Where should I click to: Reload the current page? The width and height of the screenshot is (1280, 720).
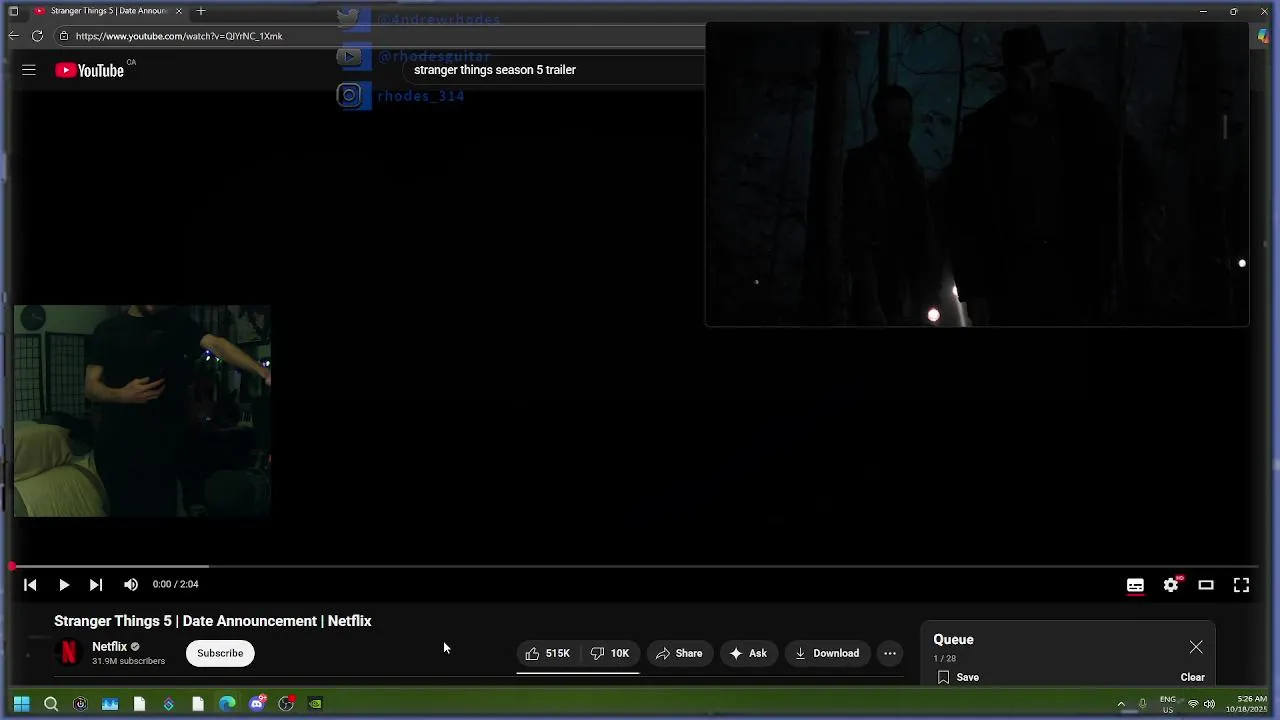click(37, 36)
